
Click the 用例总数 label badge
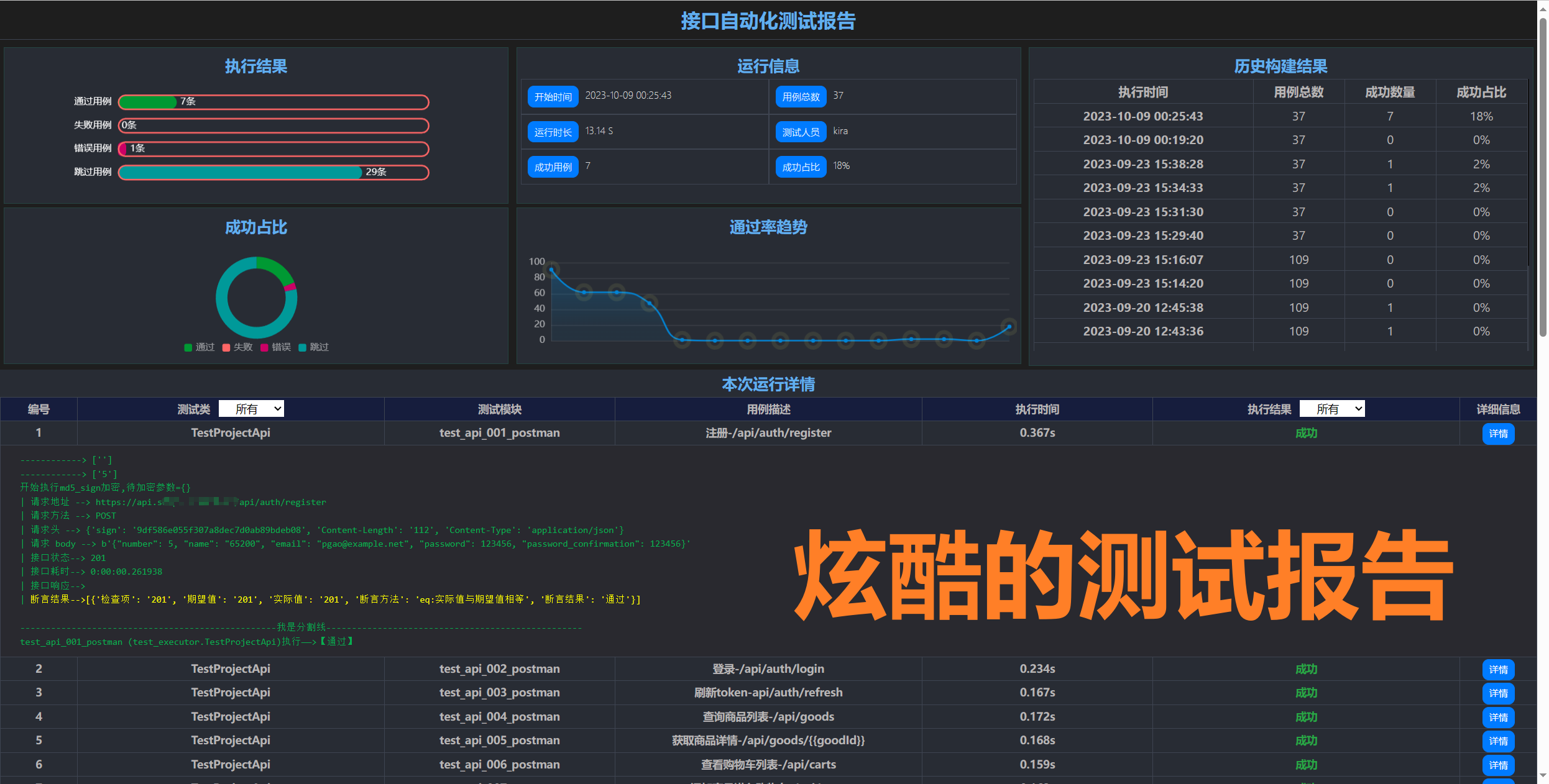(801, 97)
